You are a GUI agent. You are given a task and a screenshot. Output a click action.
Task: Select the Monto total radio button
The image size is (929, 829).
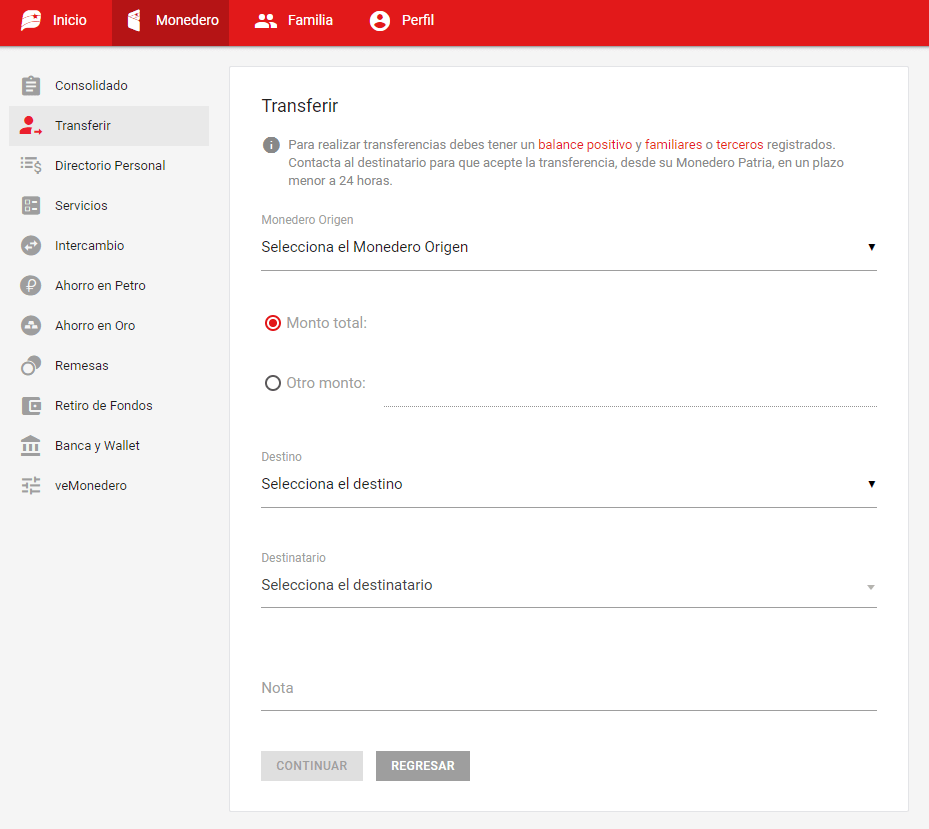273,323
